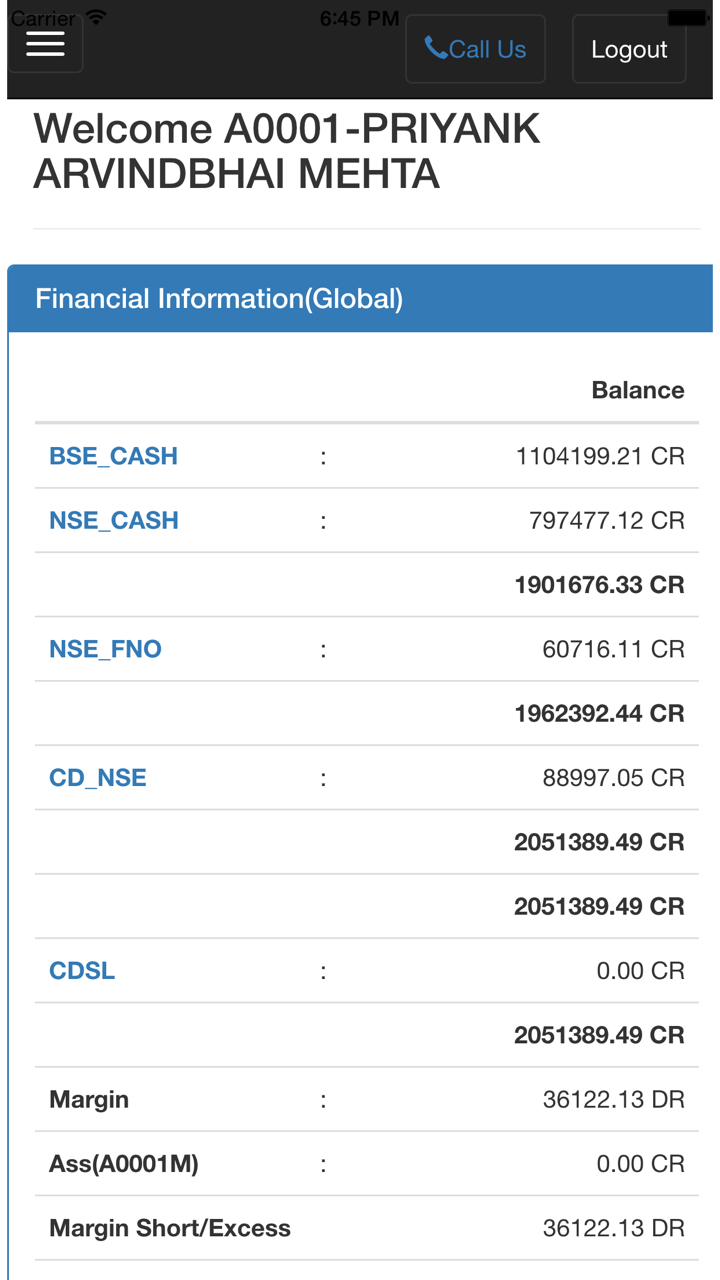
Task: Tap the battery indicator icon
Action: coord(686,18)
